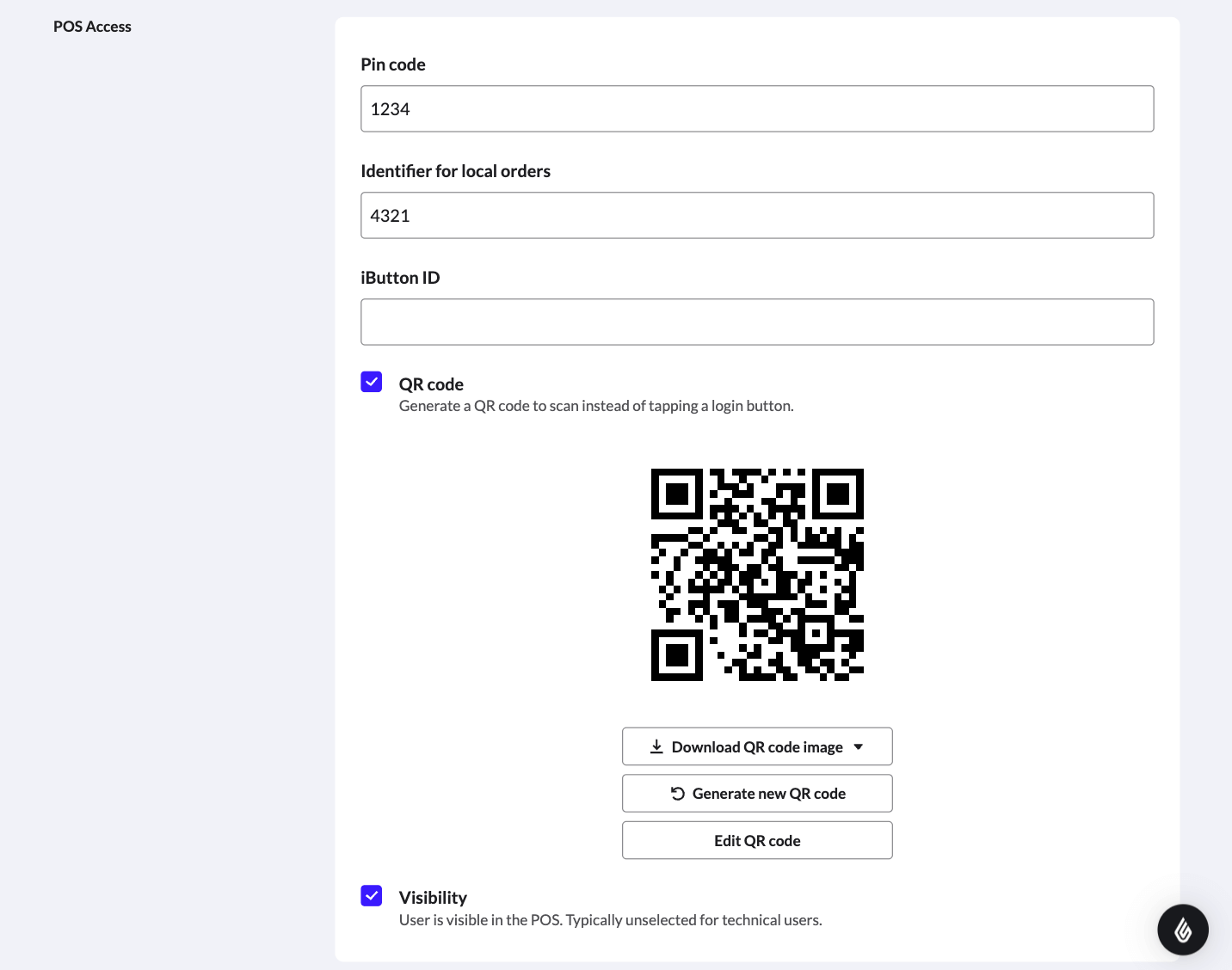
Task: Focus the Identifier for local orders field showing 4321
Action: coord(757,215)
